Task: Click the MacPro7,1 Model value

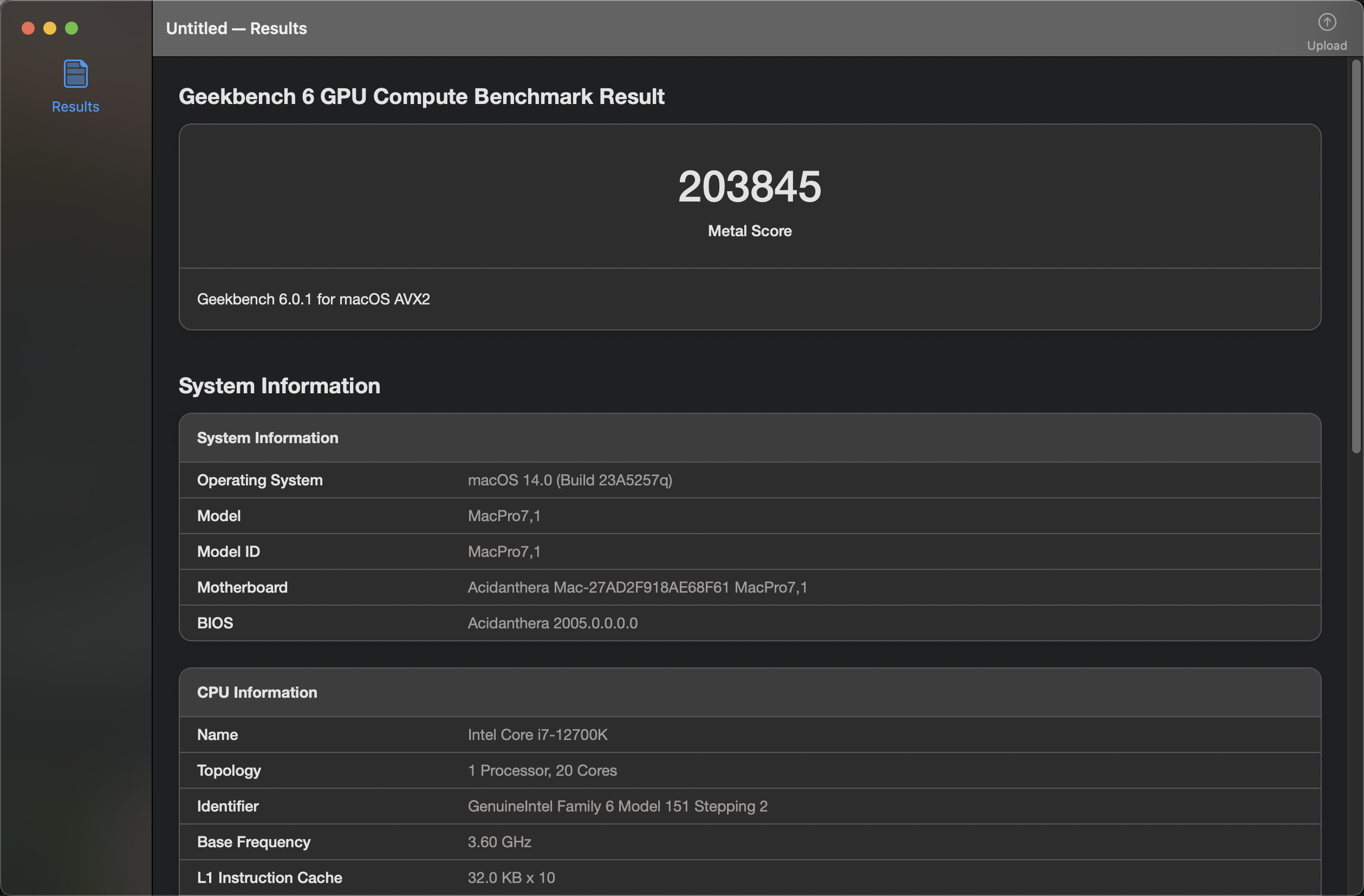Action: pos(504,515)
